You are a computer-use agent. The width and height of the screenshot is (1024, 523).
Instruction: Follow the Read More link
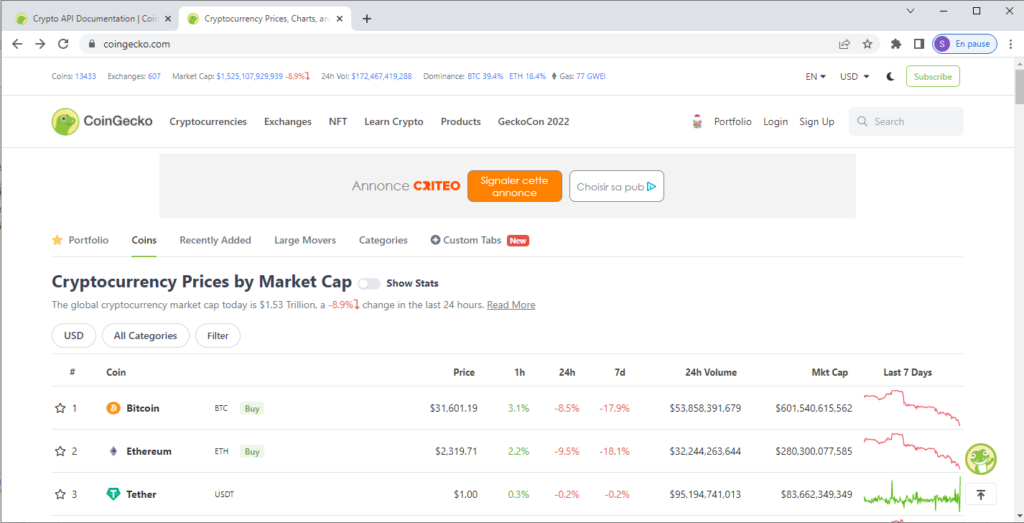(510, 305)
